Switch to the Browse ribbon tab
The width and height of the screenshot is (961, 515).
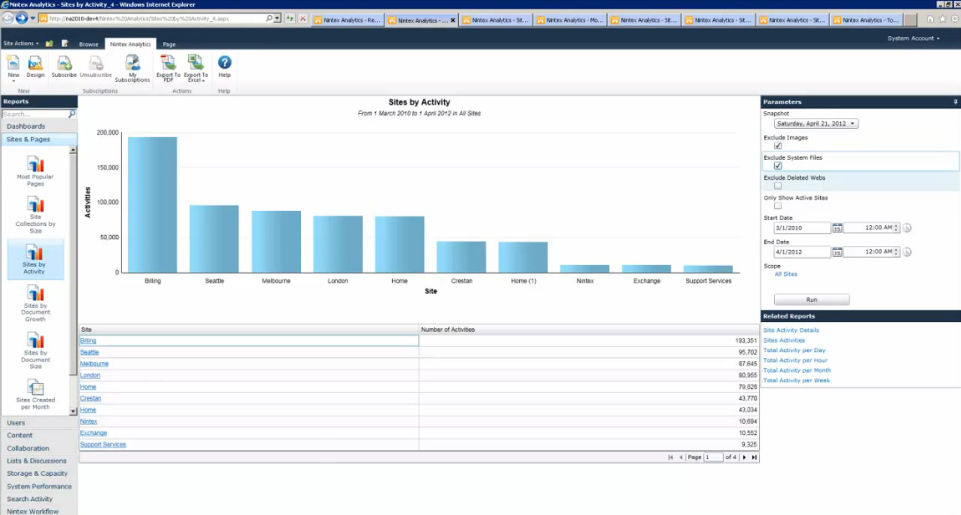pyautogui.click(x=88, y=44)
